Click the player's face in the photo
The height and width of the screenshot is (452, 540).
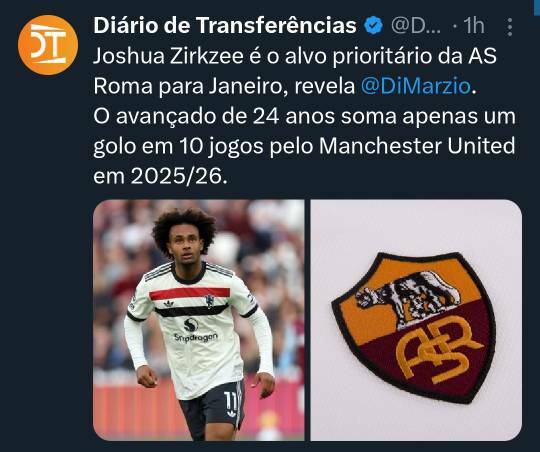[184, 247]
